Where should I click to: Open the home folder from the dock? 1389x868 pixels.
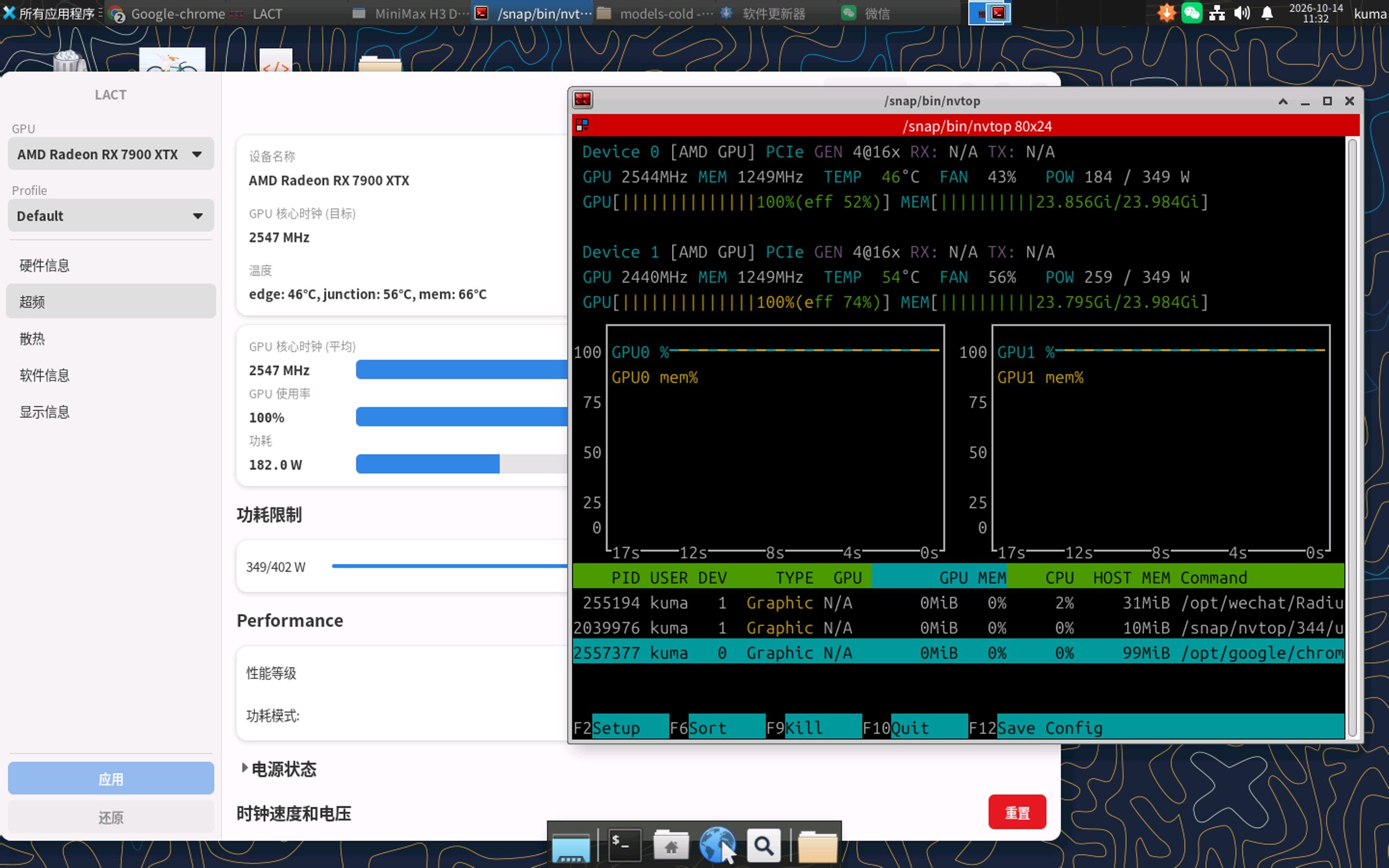click(x=670, y=845)
